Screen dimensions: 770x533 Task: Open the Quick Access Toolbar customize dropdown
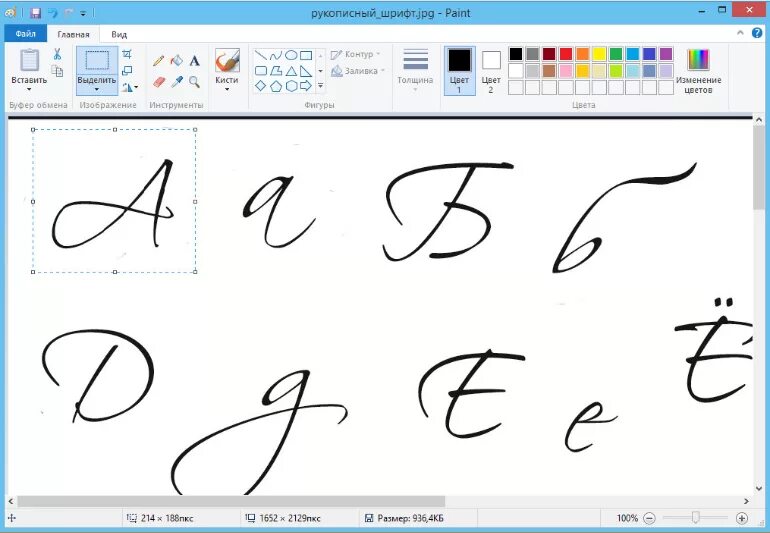point(83,14)
